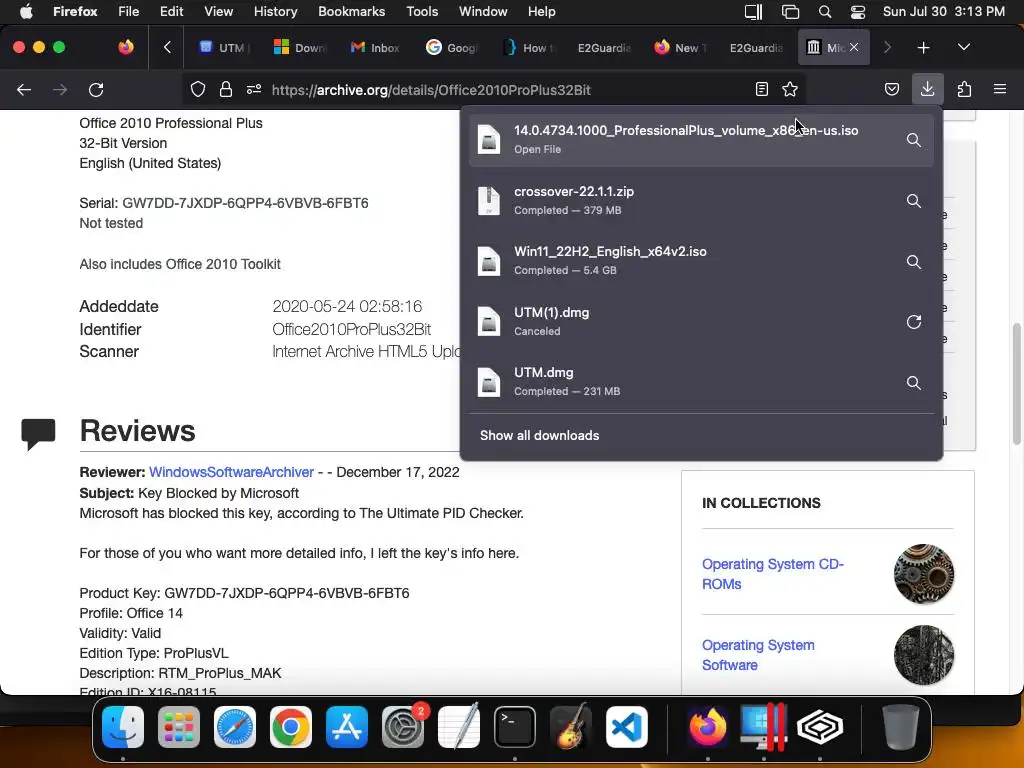Launch Terminal from the Dock
This screenshot has height=768, width=1024.
click(x=515, y=727)
